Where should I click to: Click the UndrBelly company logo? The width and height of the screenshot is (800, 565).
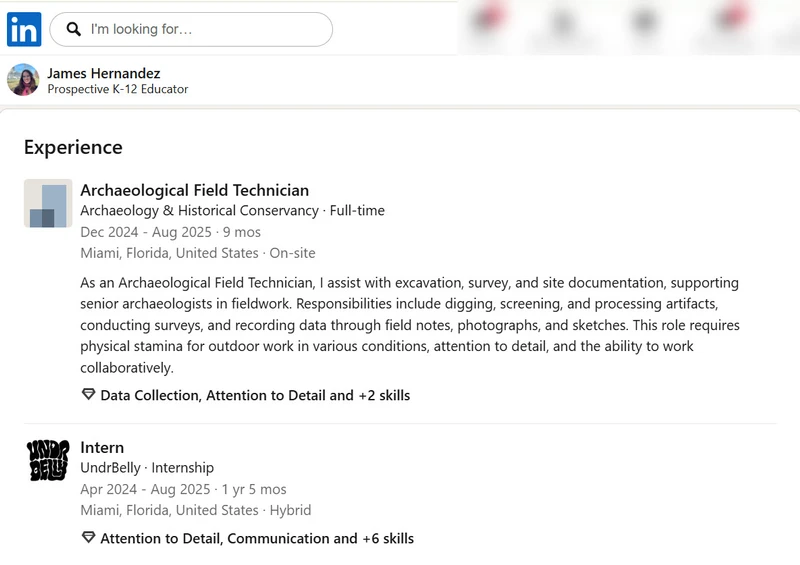[48, 460]
